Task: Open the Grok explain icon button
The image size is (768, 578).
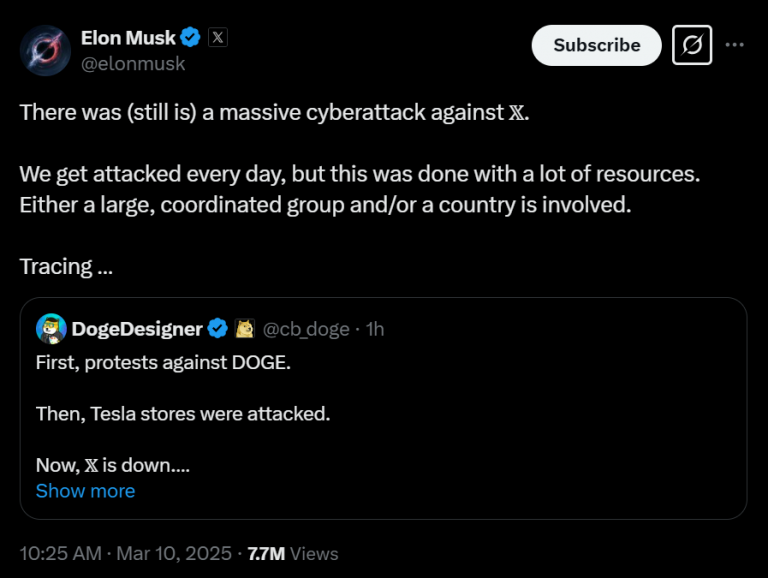Action: coord(691,45)
